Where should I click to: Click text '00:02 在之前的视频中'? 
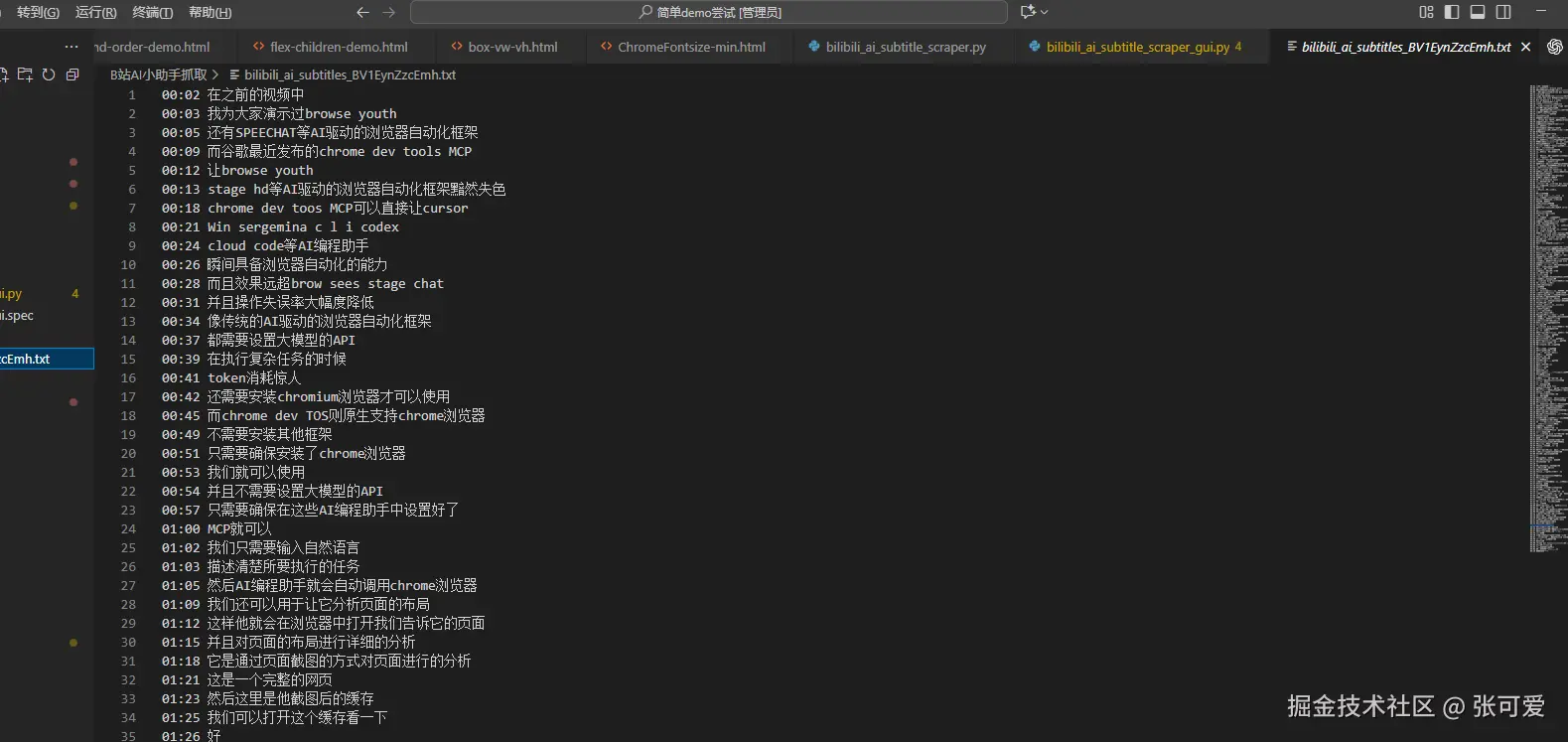233,94
